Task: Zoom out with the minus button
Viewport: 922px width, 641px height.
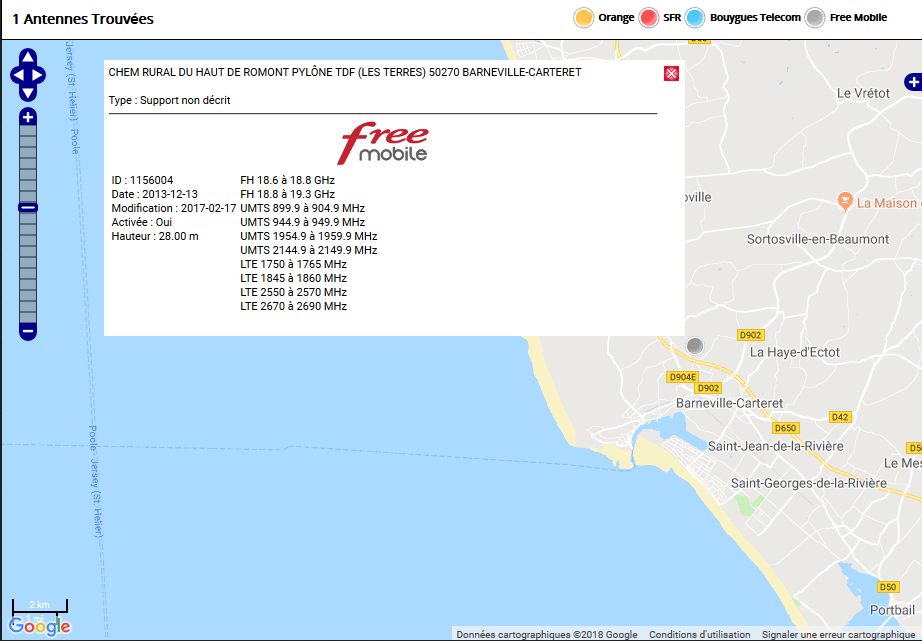Action: tap(28, 331)
